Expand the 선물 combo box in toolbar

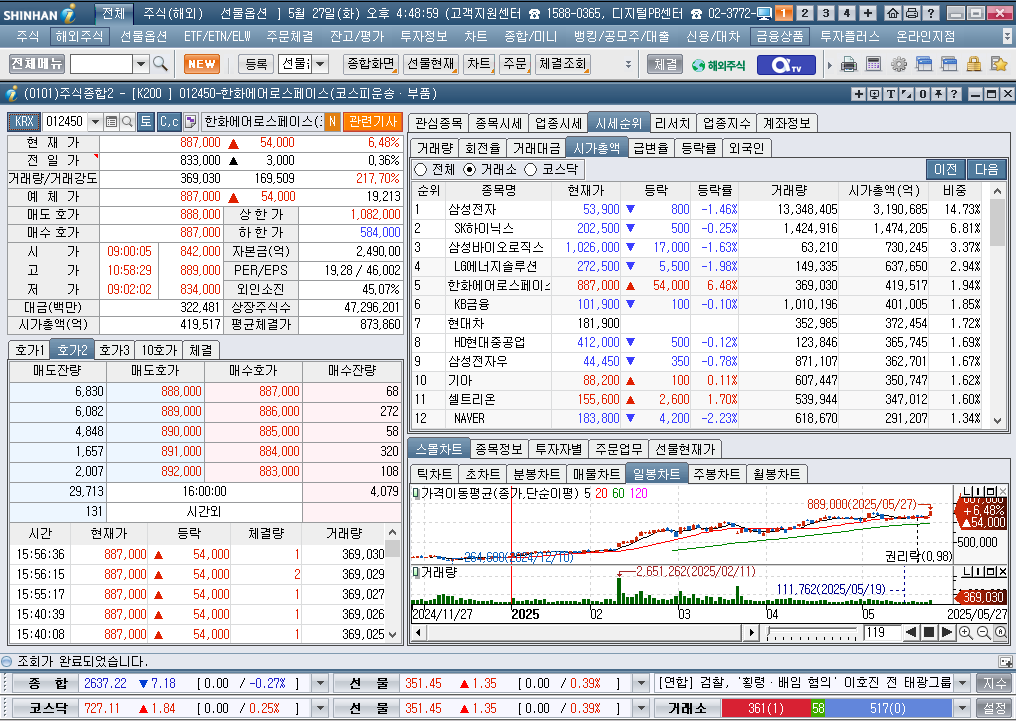coord(321,64)
